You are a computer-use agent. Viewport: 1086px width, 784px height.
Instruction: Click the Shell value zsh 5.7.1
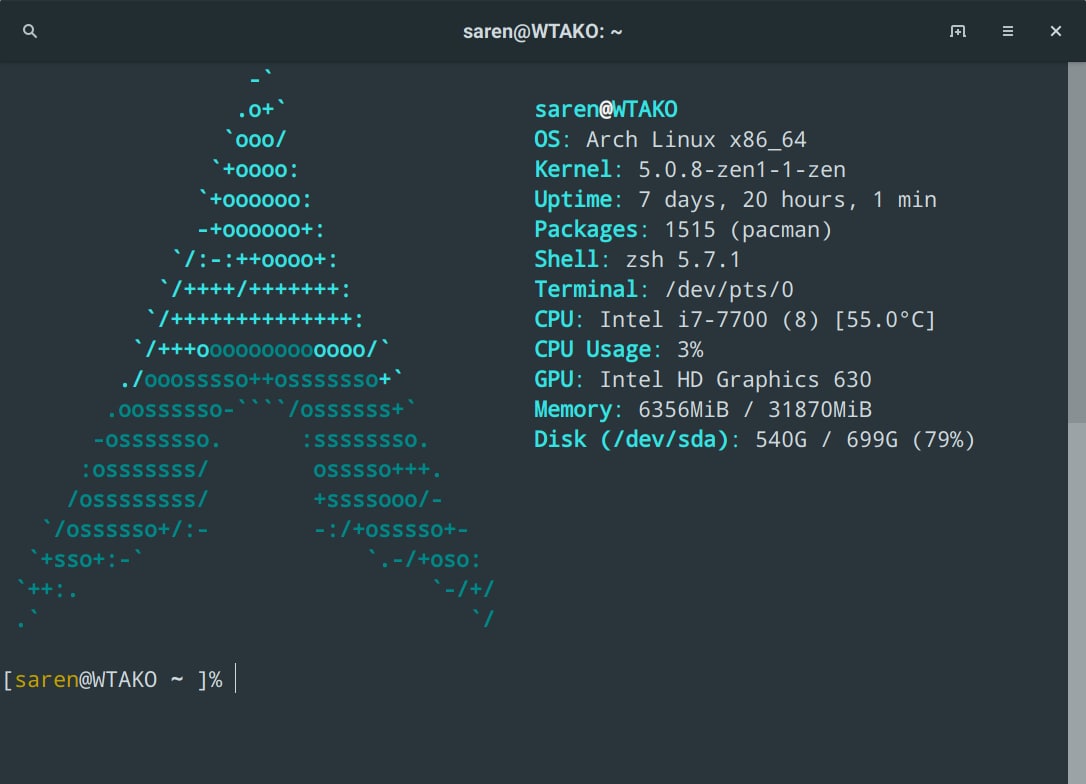[x=683, y=260]
